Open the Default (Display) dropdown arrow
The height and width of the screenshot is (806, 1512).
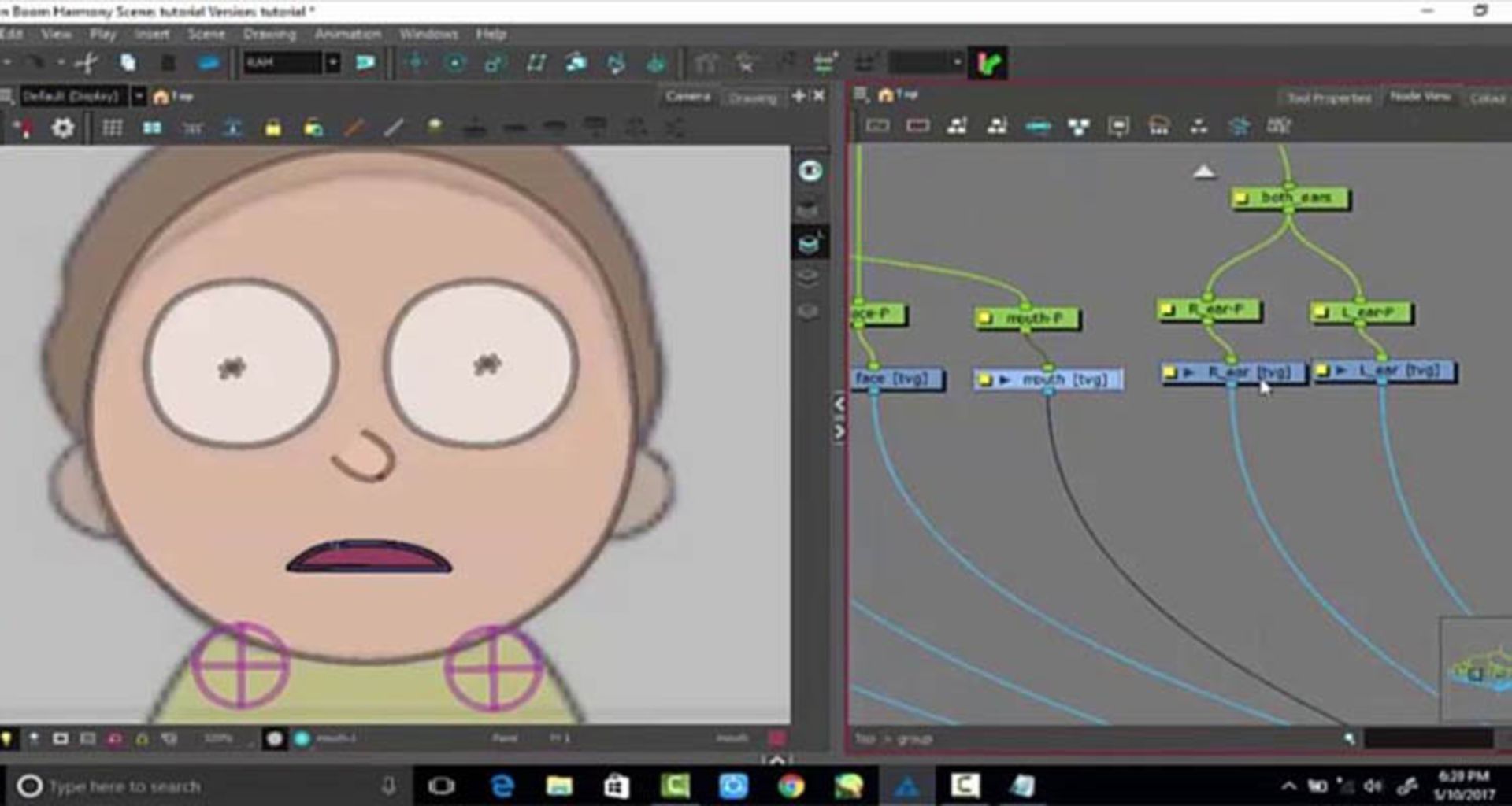click(x=139, y=97)
